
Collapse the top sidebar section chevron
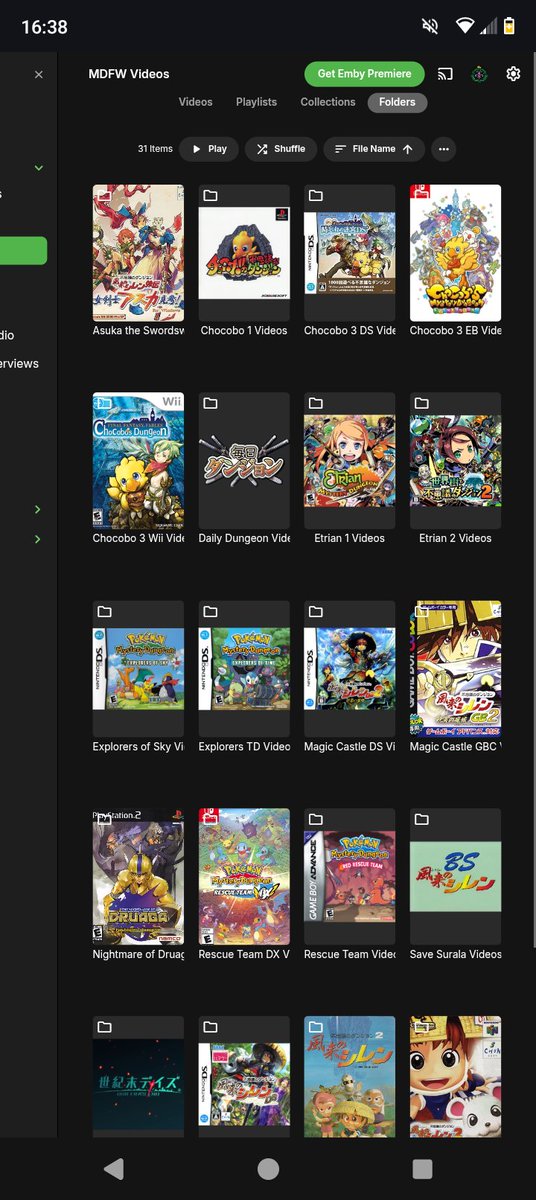click(x=39, y=168)
